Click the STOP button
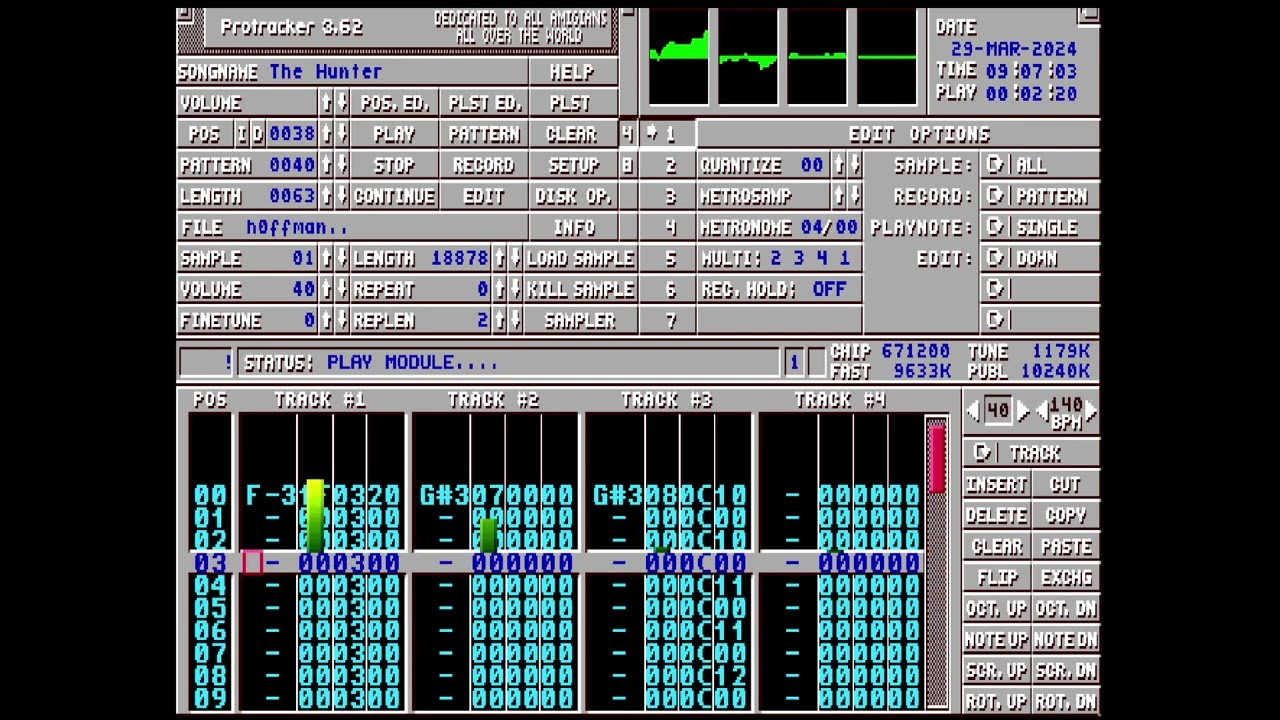This screenshot has width=1280, height=720. click(394, 165)
